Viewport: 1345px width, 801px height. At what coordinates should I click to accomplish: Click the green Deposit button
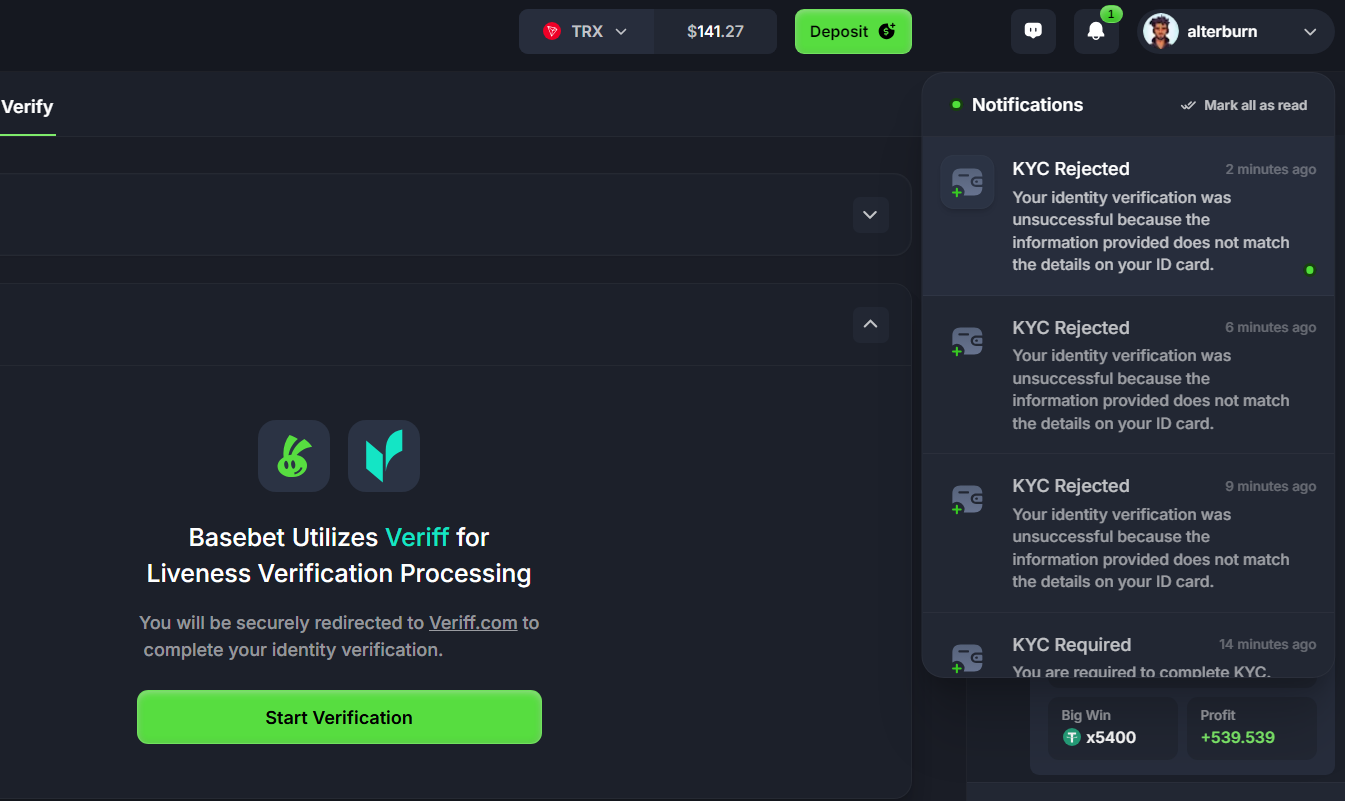pyautogui.click(x=853, y=32)
